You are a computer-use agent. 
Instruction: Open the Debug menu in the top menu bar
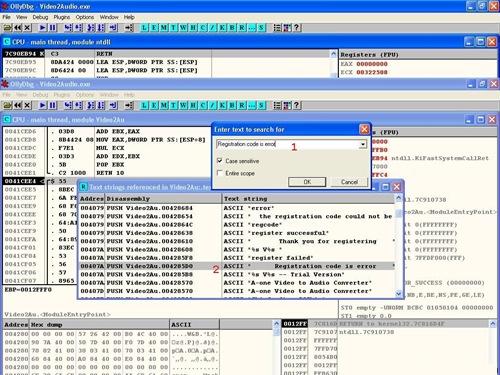pyautogui.click(x=40, y=17)
